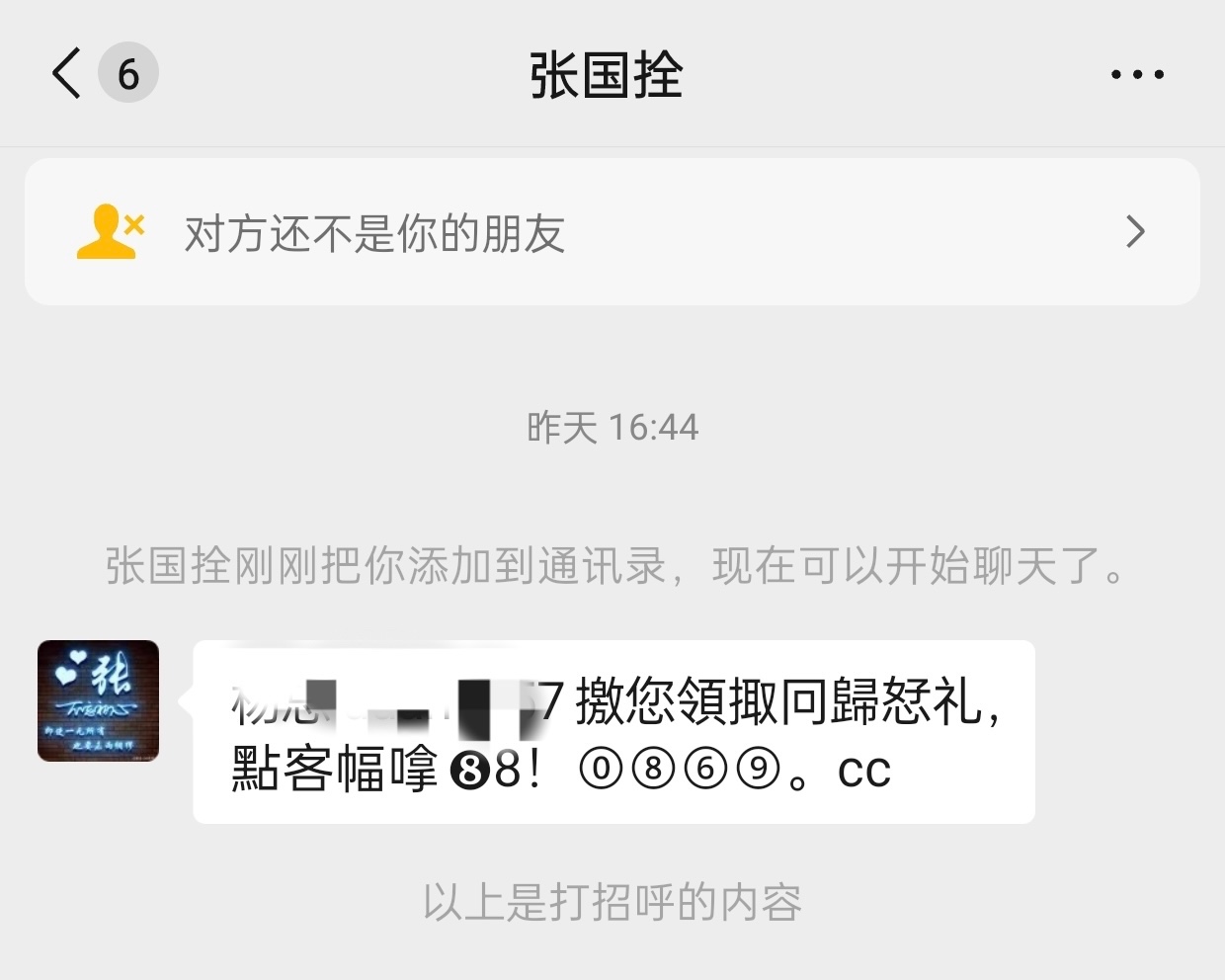Open the three-dot chat info menu
This screenshot has width=1225, height=980.
[1137, 74]
